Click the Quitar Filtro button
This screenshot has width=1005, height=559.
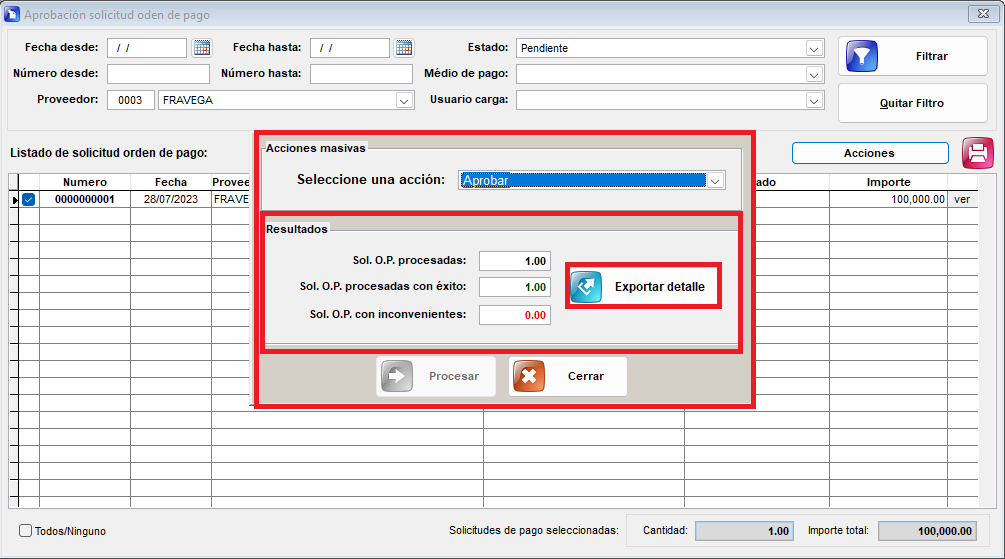pos(913,103)
